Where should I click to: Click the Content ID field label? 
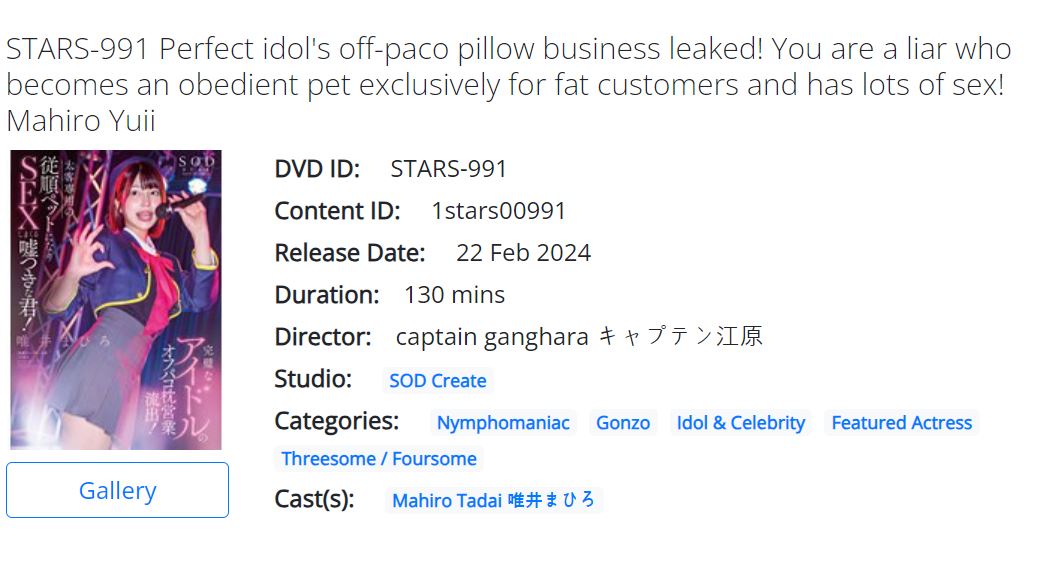(337, 211)
